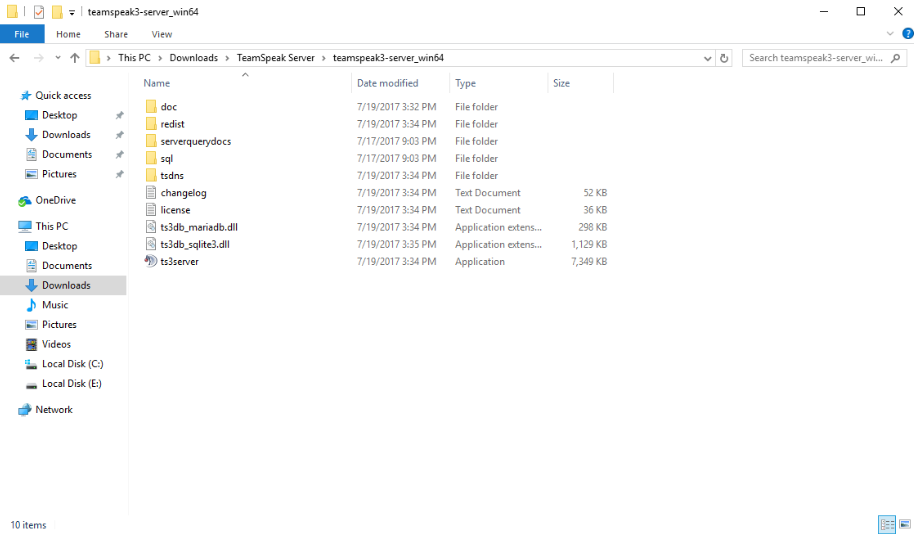Open the Share ribbon tab
The height and width of the screenshot is (534, 914).
click(116, 34)
